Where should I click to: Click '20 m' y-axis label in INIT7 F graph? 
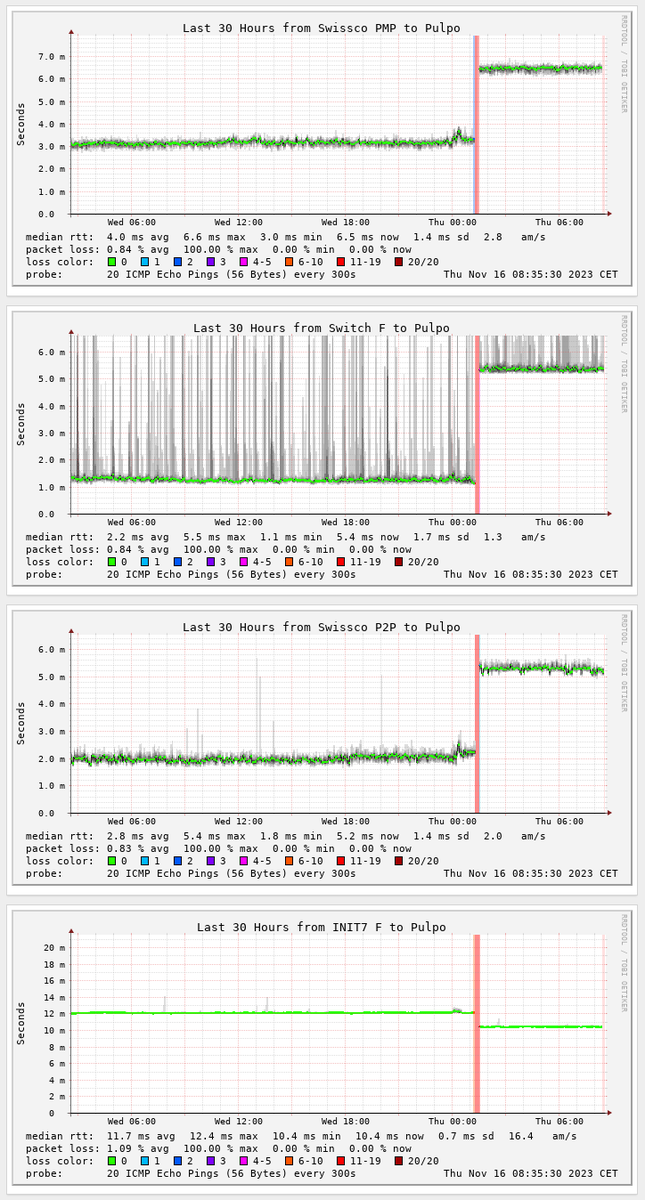[54, 948]
